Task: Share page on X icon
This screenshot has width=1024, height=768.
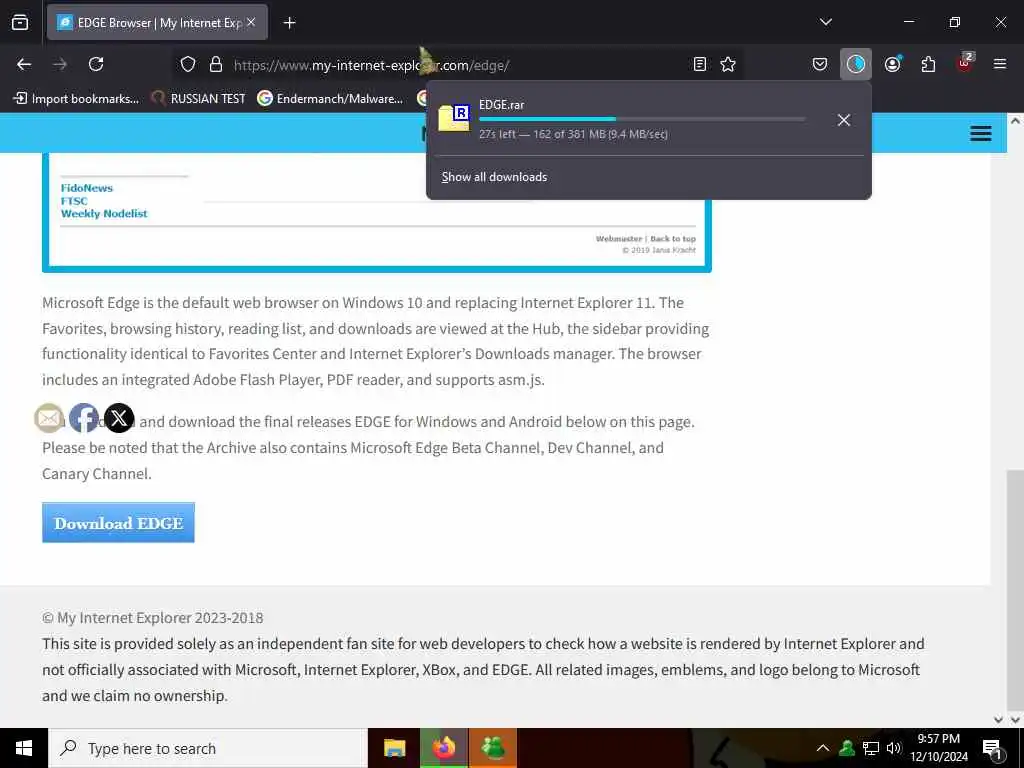Action: pos(120,418)
